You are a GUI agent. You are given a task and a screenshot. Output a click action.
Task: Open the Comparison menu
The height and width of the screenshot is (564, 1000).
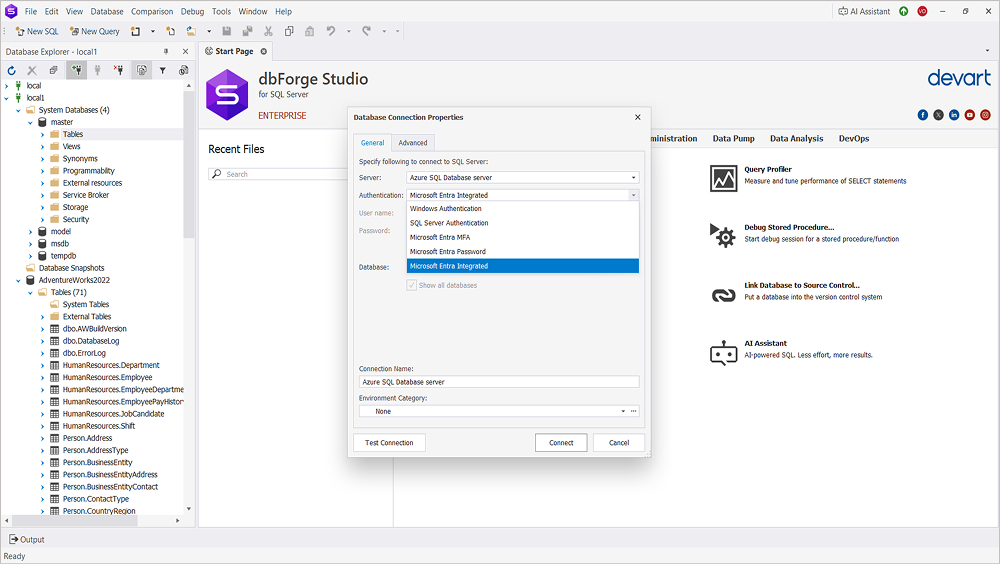(152, 11)
